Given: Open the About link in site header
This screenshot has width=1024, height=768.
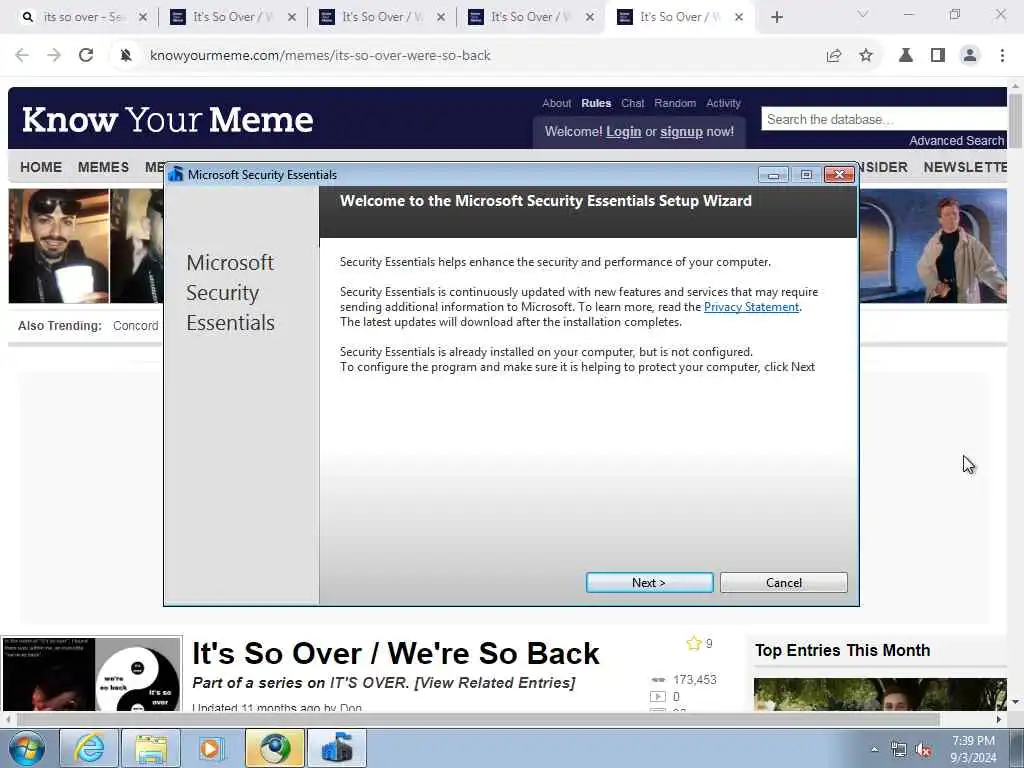Looking at the screenshot, I should pos(556,103).
